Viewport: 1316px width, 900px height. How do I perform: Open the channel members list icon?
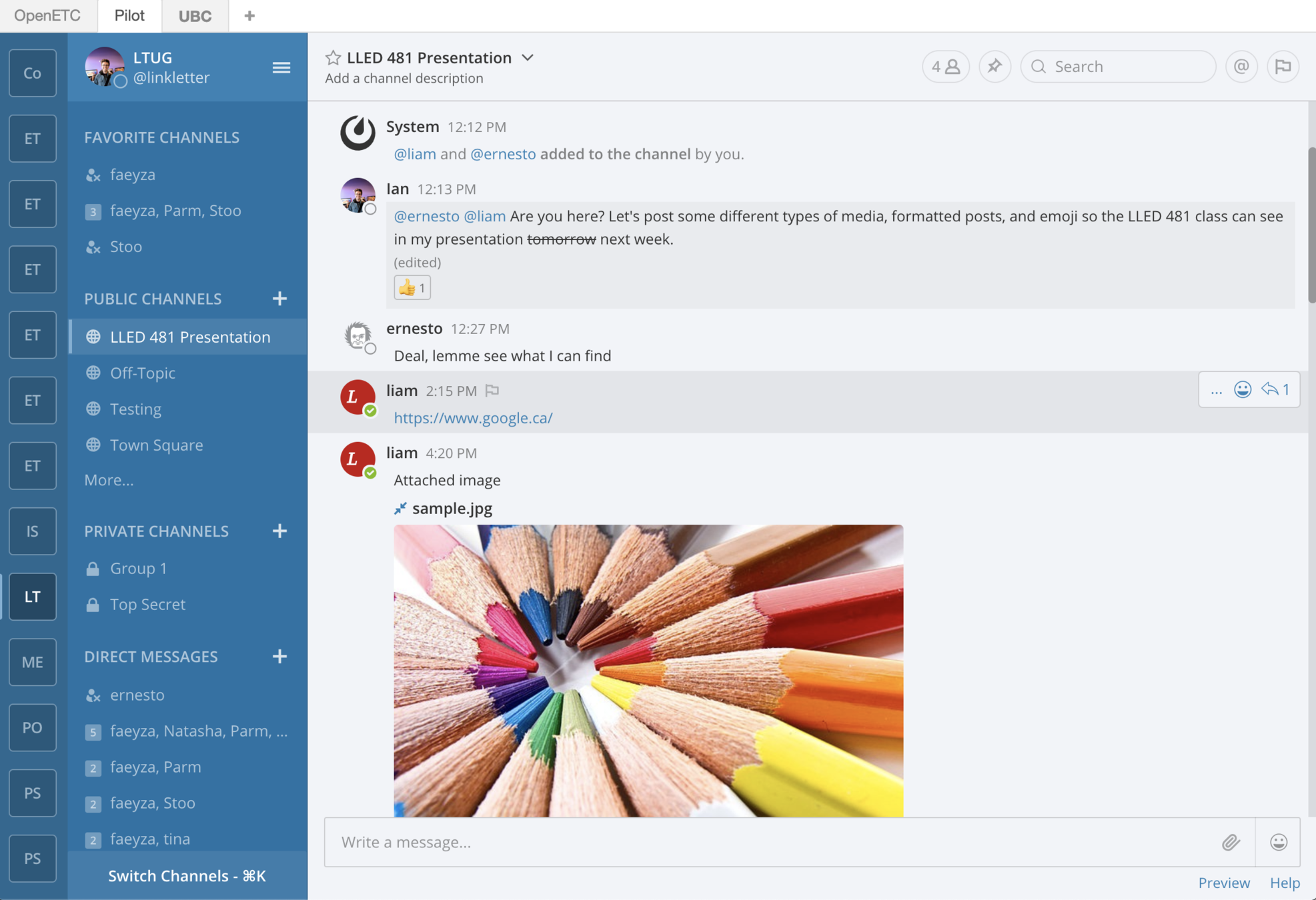945,67
